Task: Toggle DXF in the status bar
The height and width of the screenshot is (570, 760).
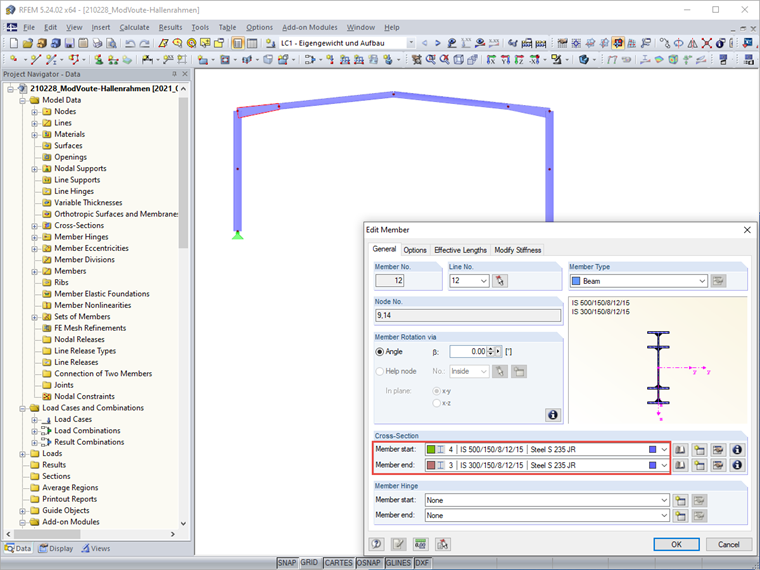Action: coord(422,563)
